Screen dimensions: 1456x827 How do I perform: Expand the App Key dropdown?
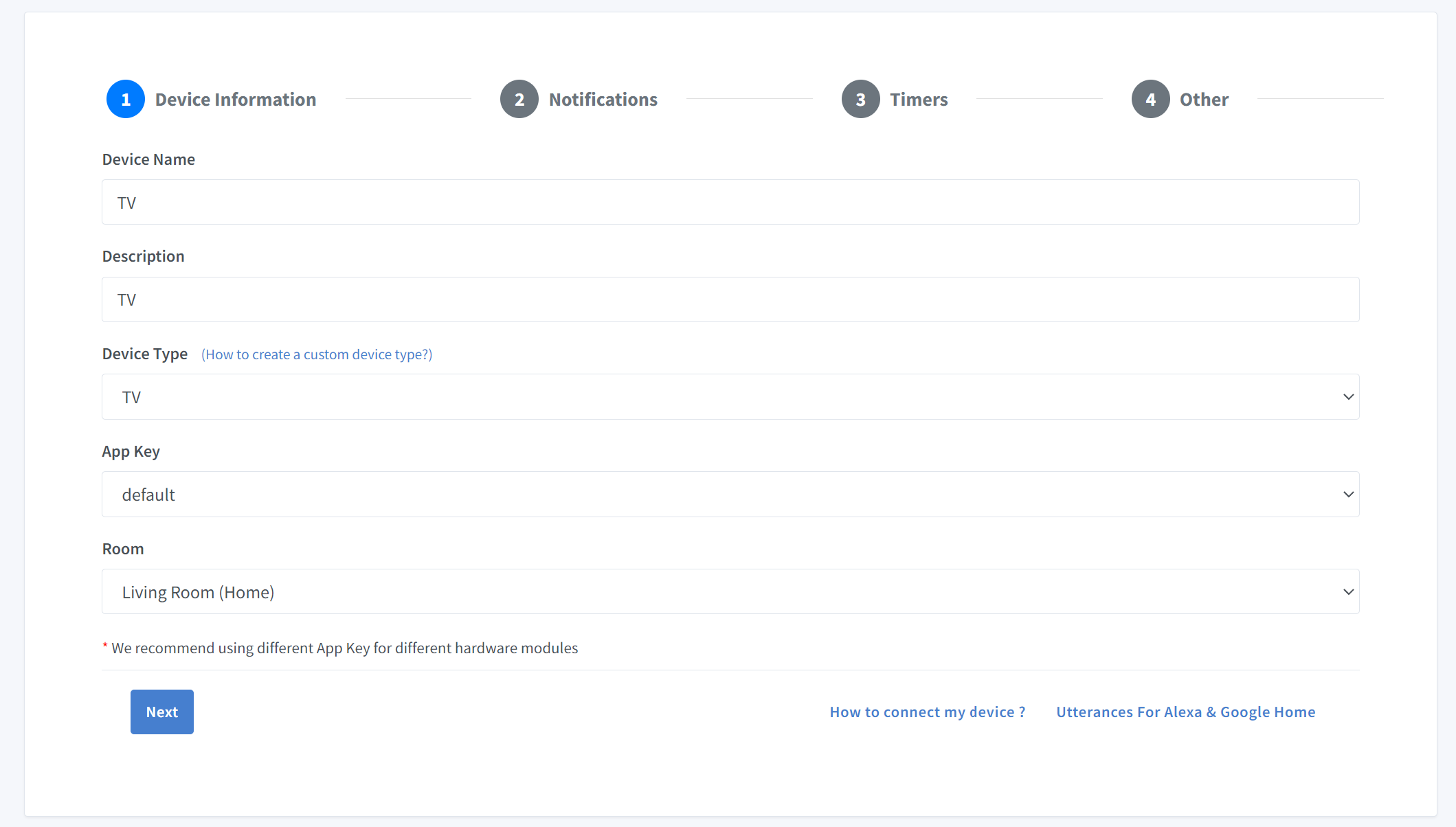click(x=730, y=495)
